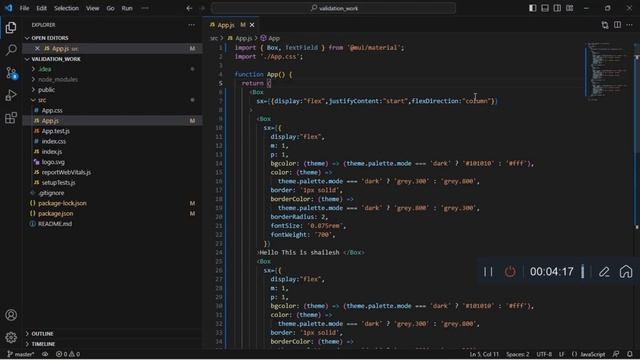Collapse the src folder
Image resolution: width=640 pixels, height=360 pixels.
click(x=42, y=100)
